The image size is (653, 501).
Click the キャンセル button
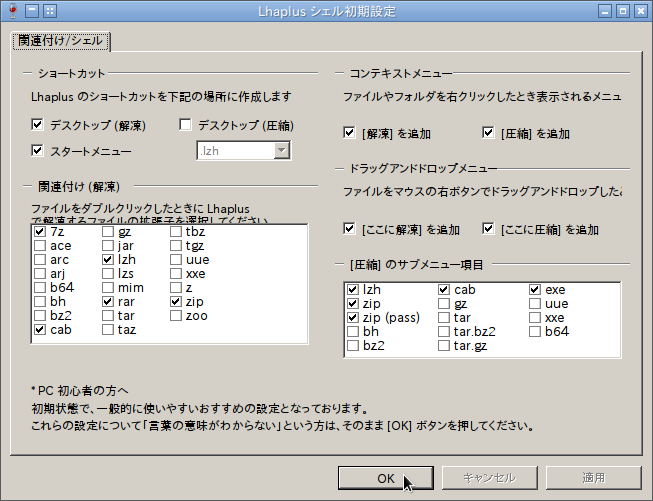489,478
